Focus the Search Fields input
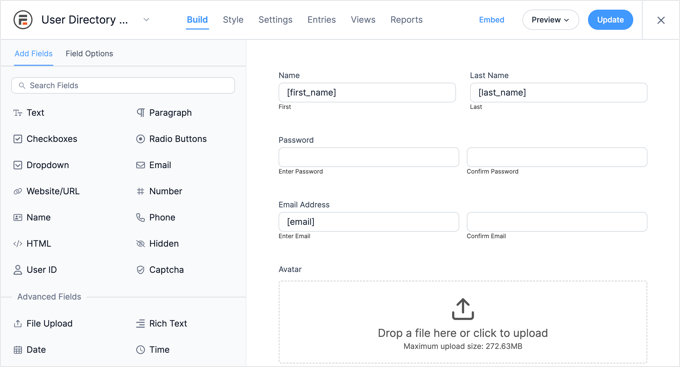Screen dimensions: 680x367 (123, 85)
